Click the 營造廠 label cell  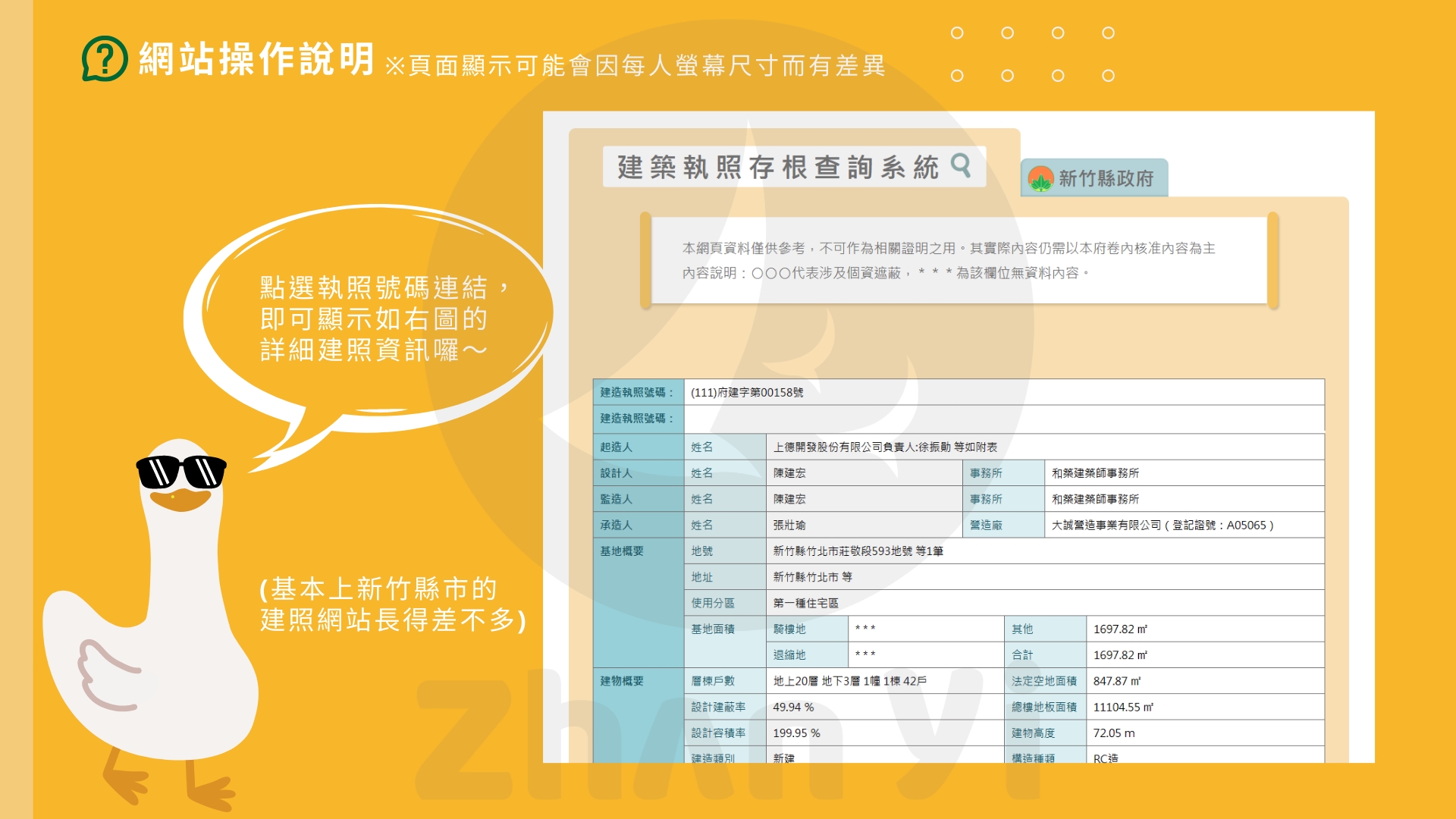point(1003,525)
